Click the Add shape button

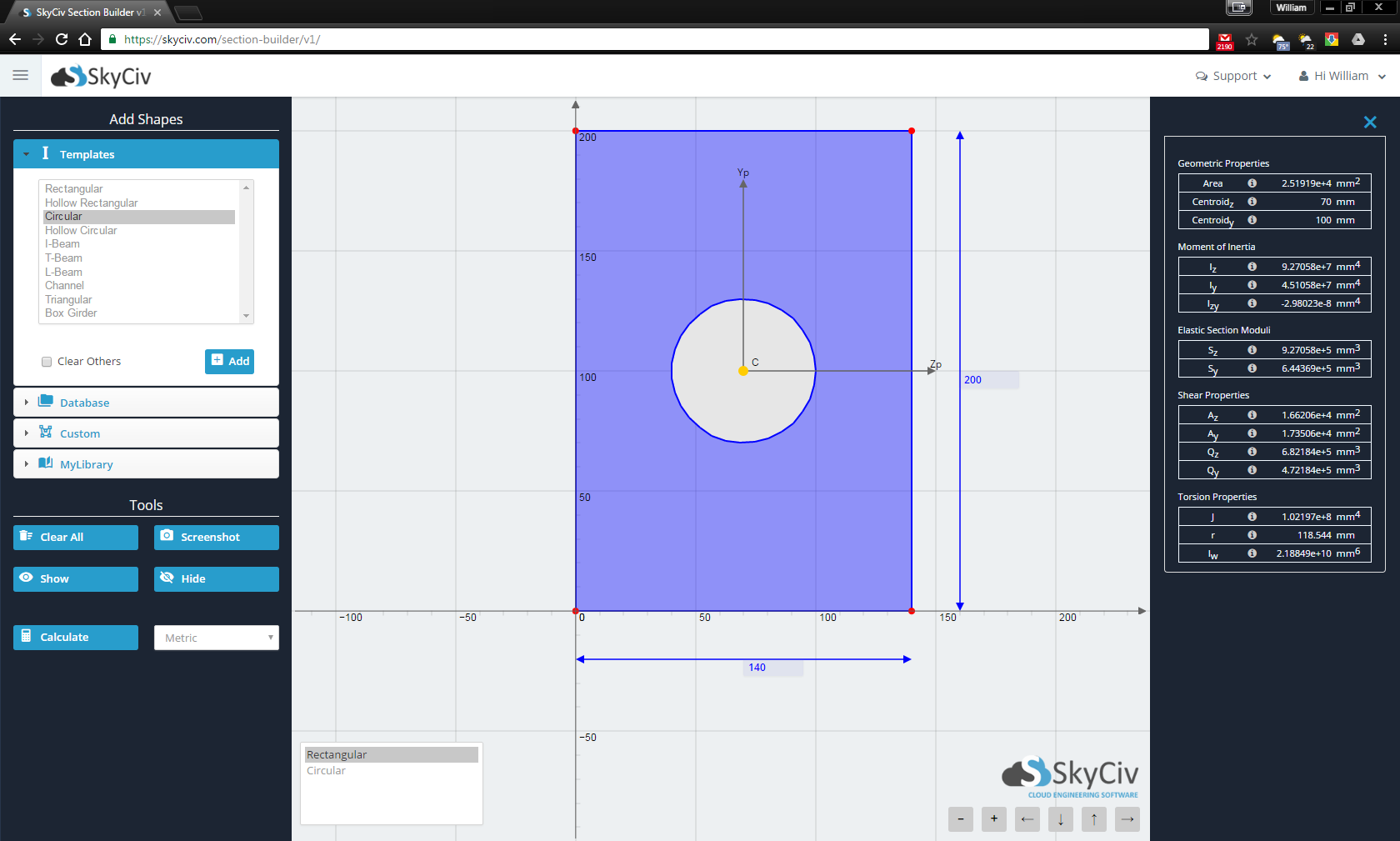tap(229, 361)
